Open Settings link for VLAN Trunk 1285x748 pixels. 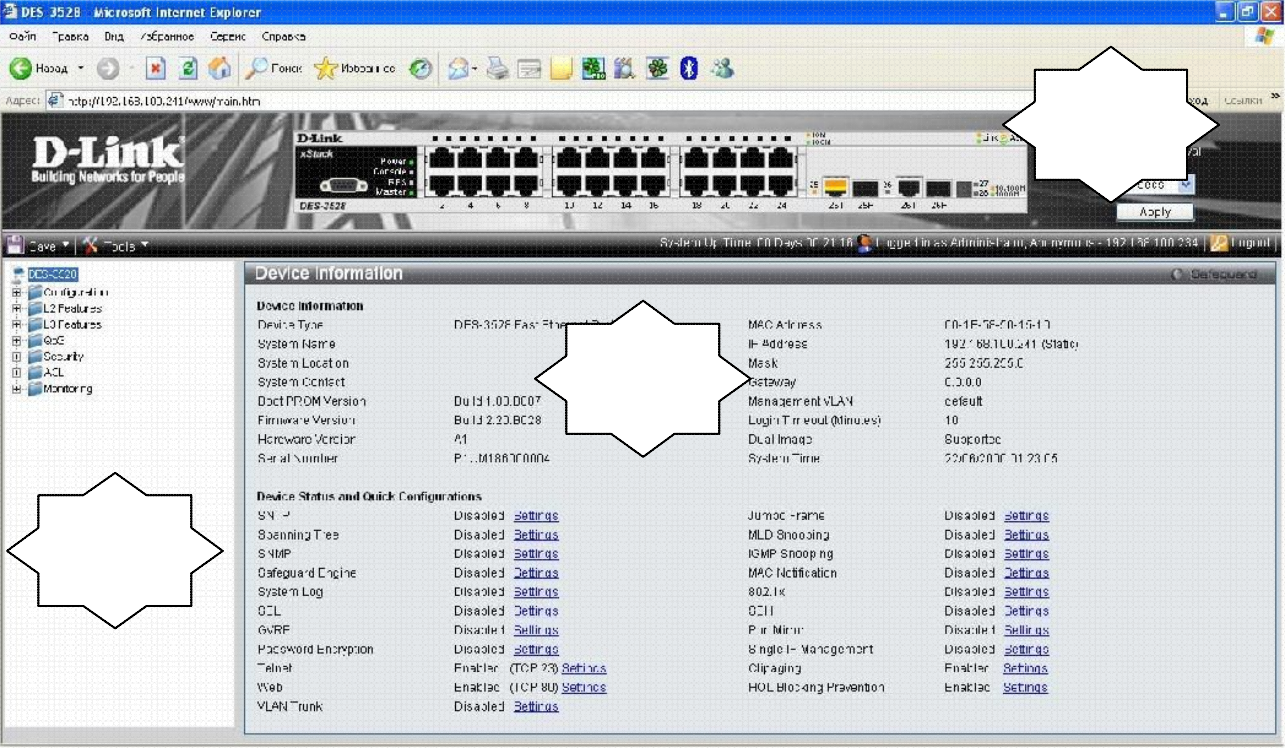[536, 706]
